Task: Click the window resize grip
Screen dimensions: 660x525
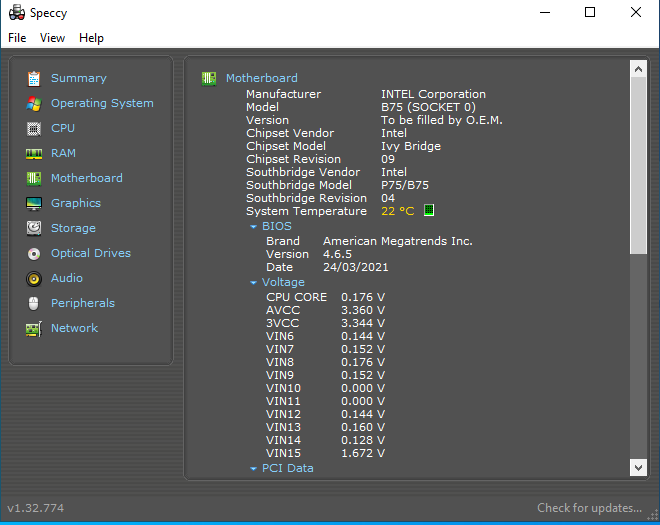Action: click(653, 515)
